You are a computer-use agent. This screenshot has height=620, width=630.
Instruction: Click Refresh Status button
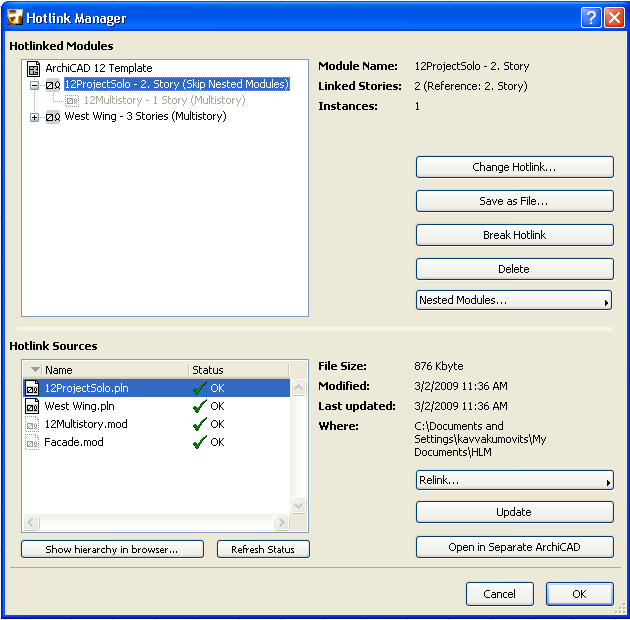click(263, 549)
